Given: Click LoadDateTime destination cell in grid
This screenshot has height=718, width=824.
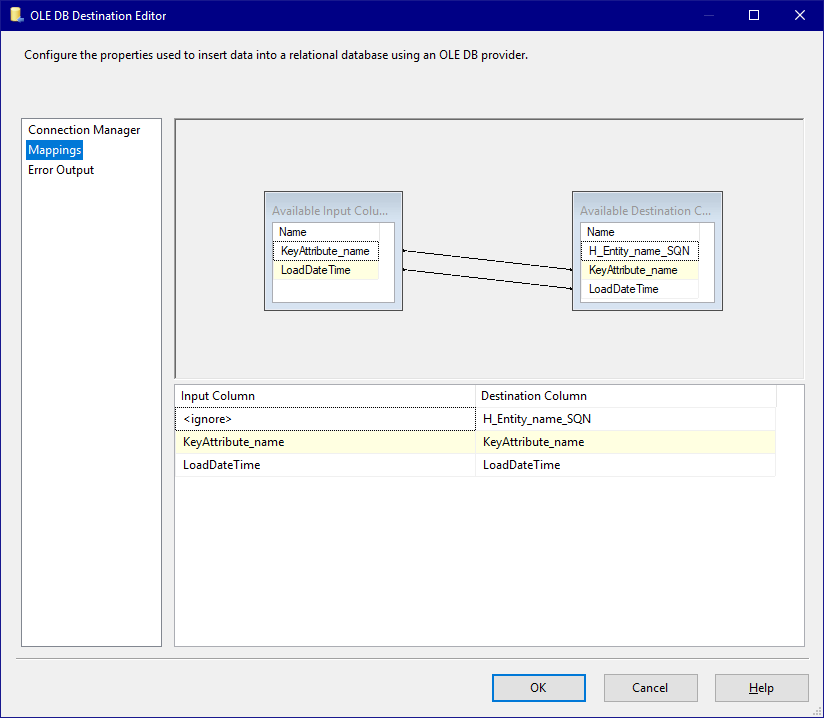Looking at the screenshot, I should 625,465.
